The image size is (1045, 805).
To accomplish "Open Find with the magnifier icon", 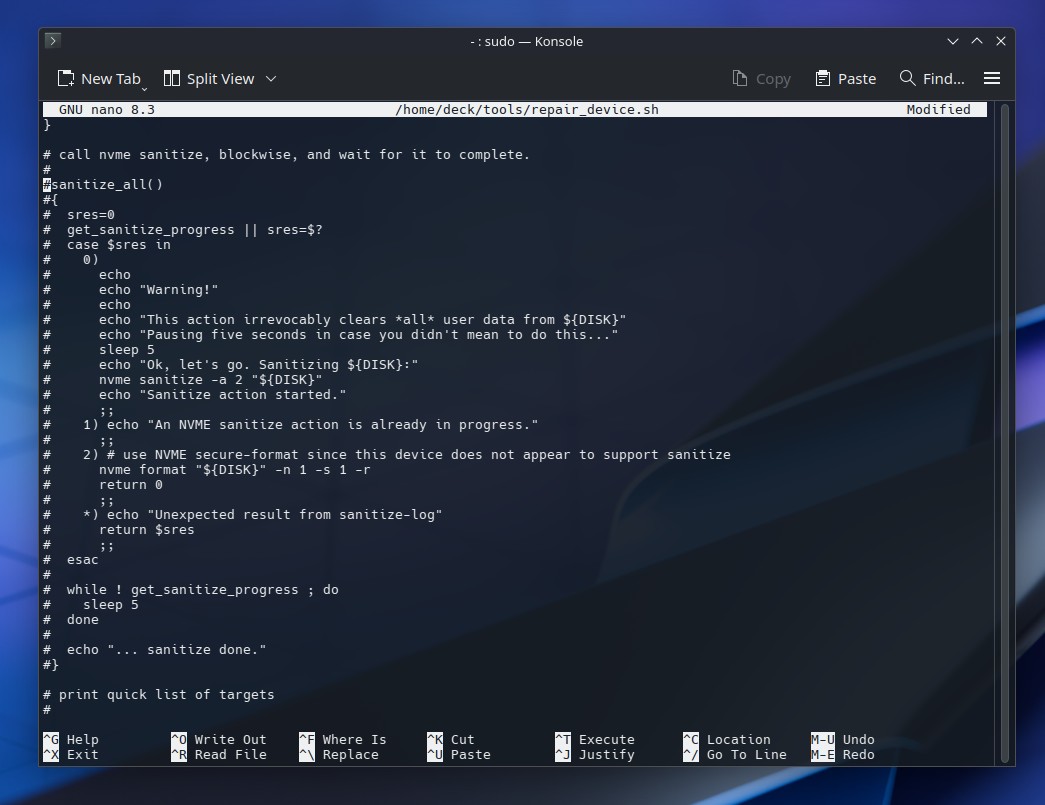I will (906, 78).
